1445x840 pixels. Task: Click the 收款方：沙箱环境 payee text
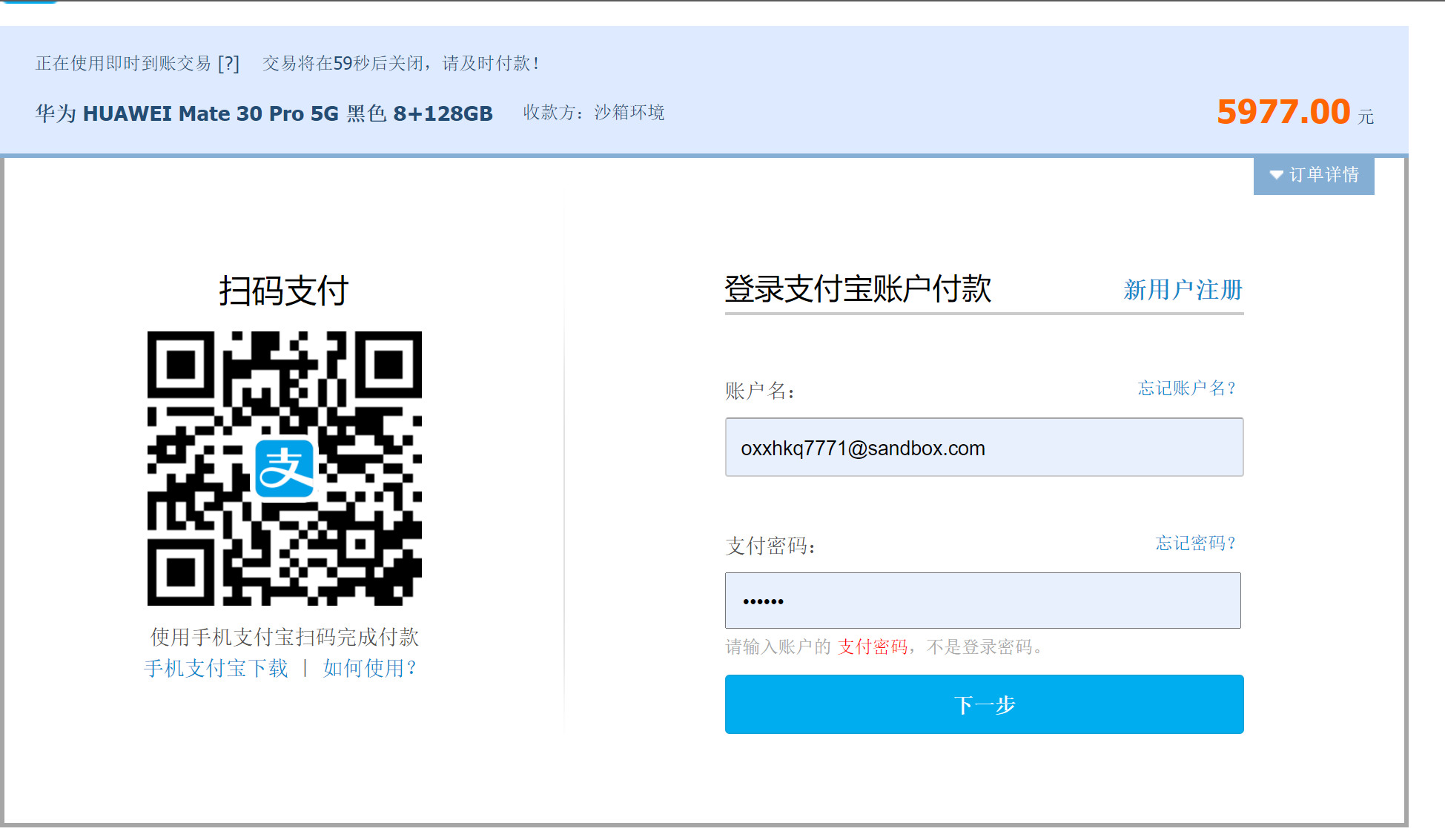click(x=594, y=113)
